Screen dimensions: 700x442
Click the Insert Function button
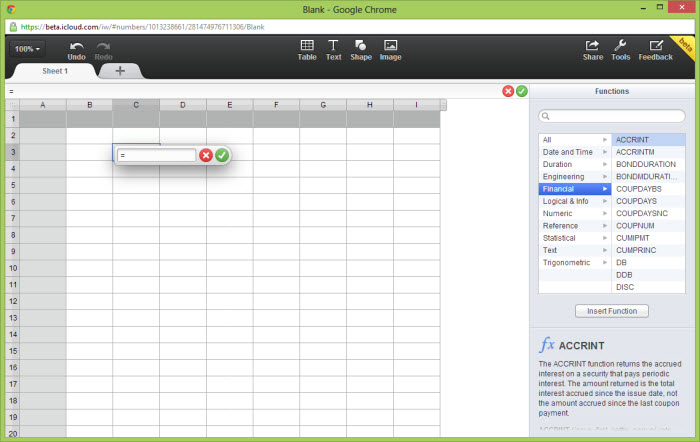[x=612, y=311]
